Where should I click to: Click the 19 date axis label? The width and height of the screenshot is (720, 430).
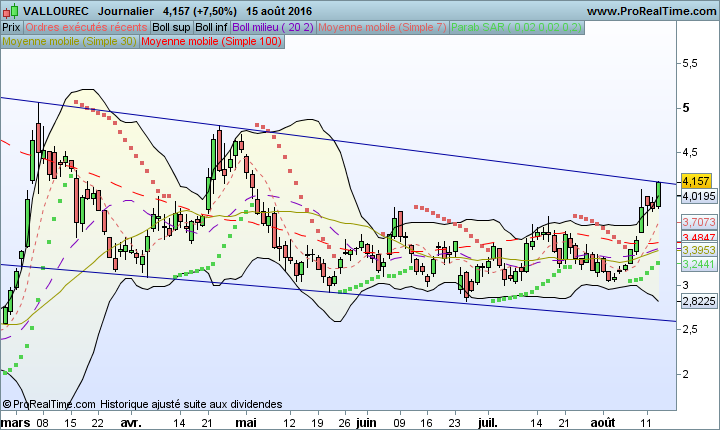pyautogui.click(x=317, y=423)
